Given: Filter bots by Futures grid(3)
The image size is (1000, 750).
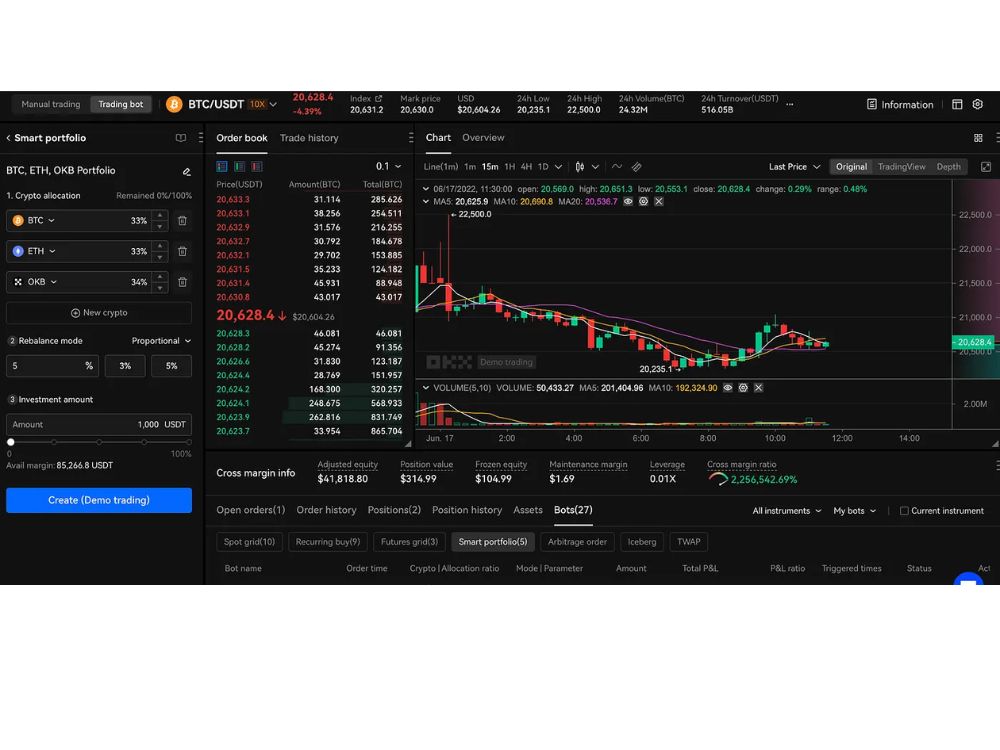Looking at the screenshot, I should pos(409,542).
